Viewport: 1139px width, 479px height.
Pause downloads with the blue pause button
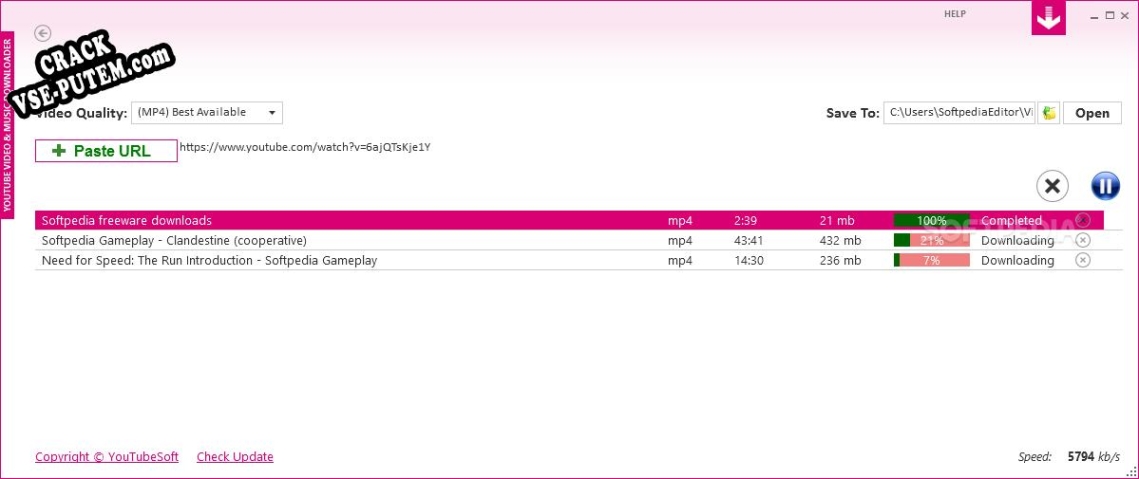[x=1105, y=186]
